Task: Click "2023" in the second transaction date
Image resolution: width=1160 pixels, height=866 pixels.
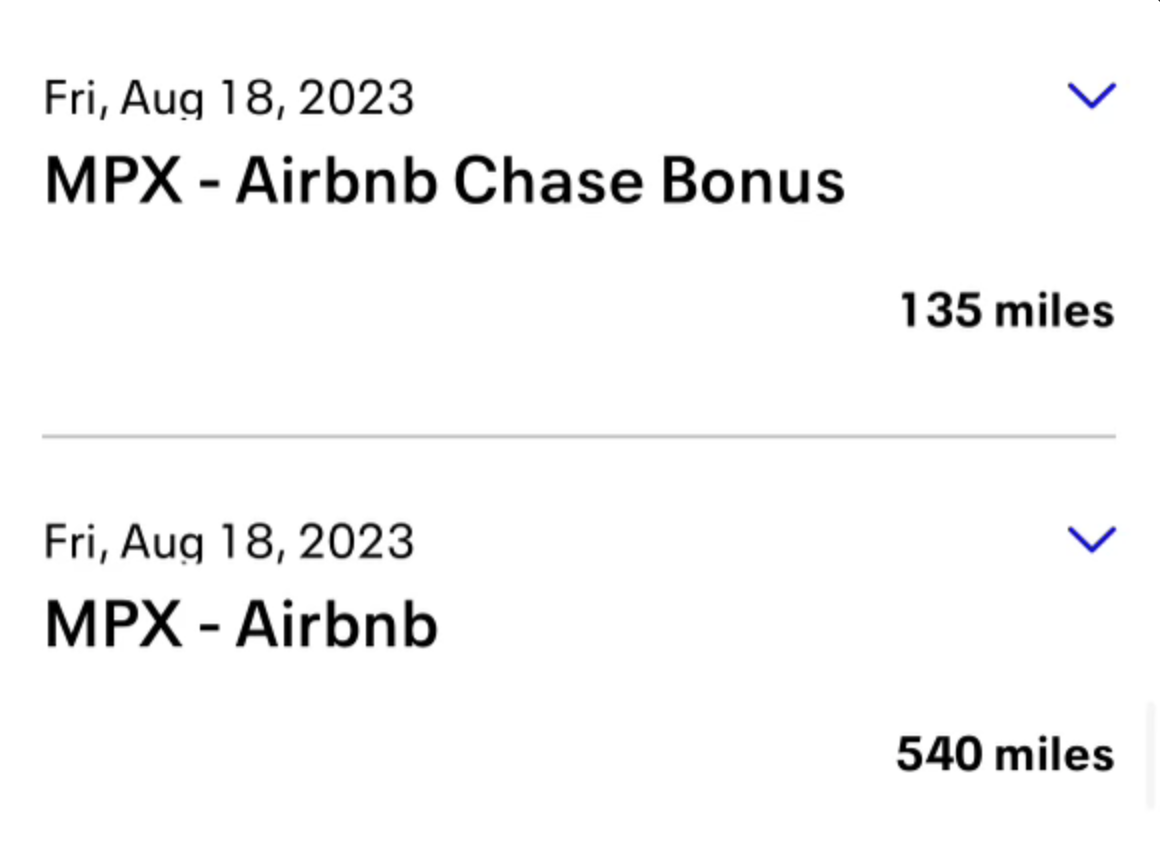Action: click(356, 542)
